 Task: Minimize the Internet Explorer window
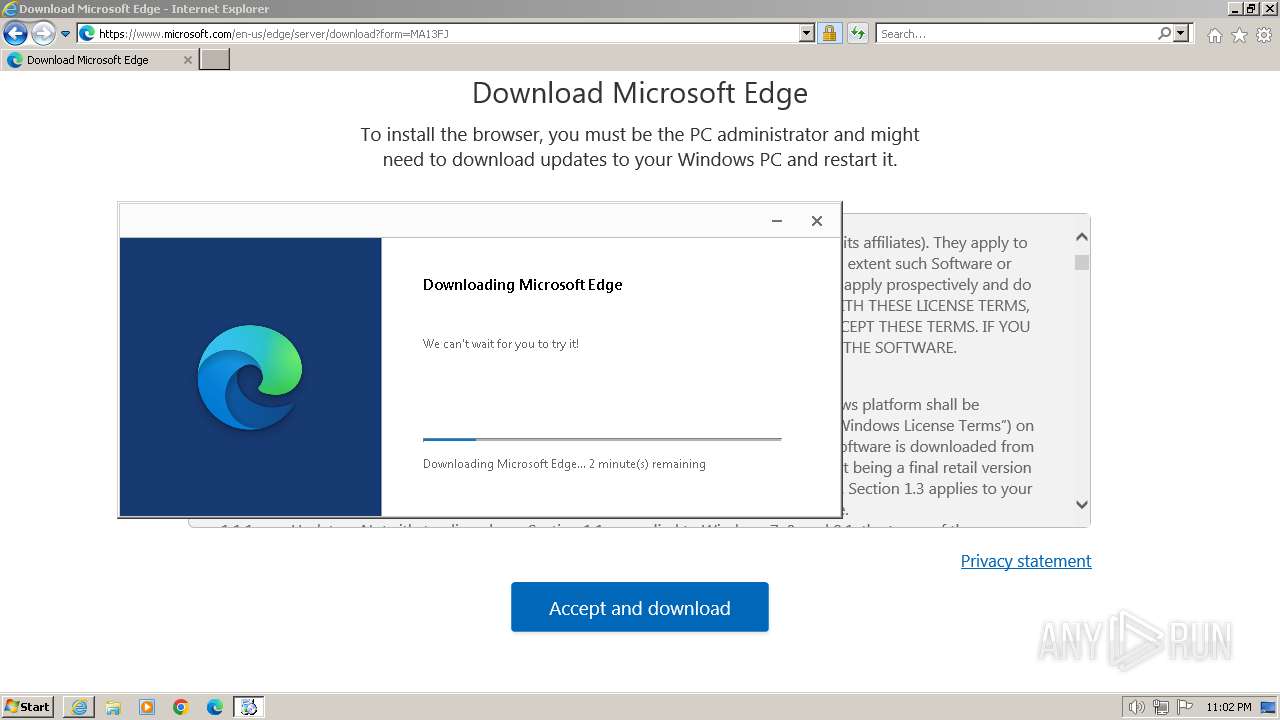tap(1235, 8)
